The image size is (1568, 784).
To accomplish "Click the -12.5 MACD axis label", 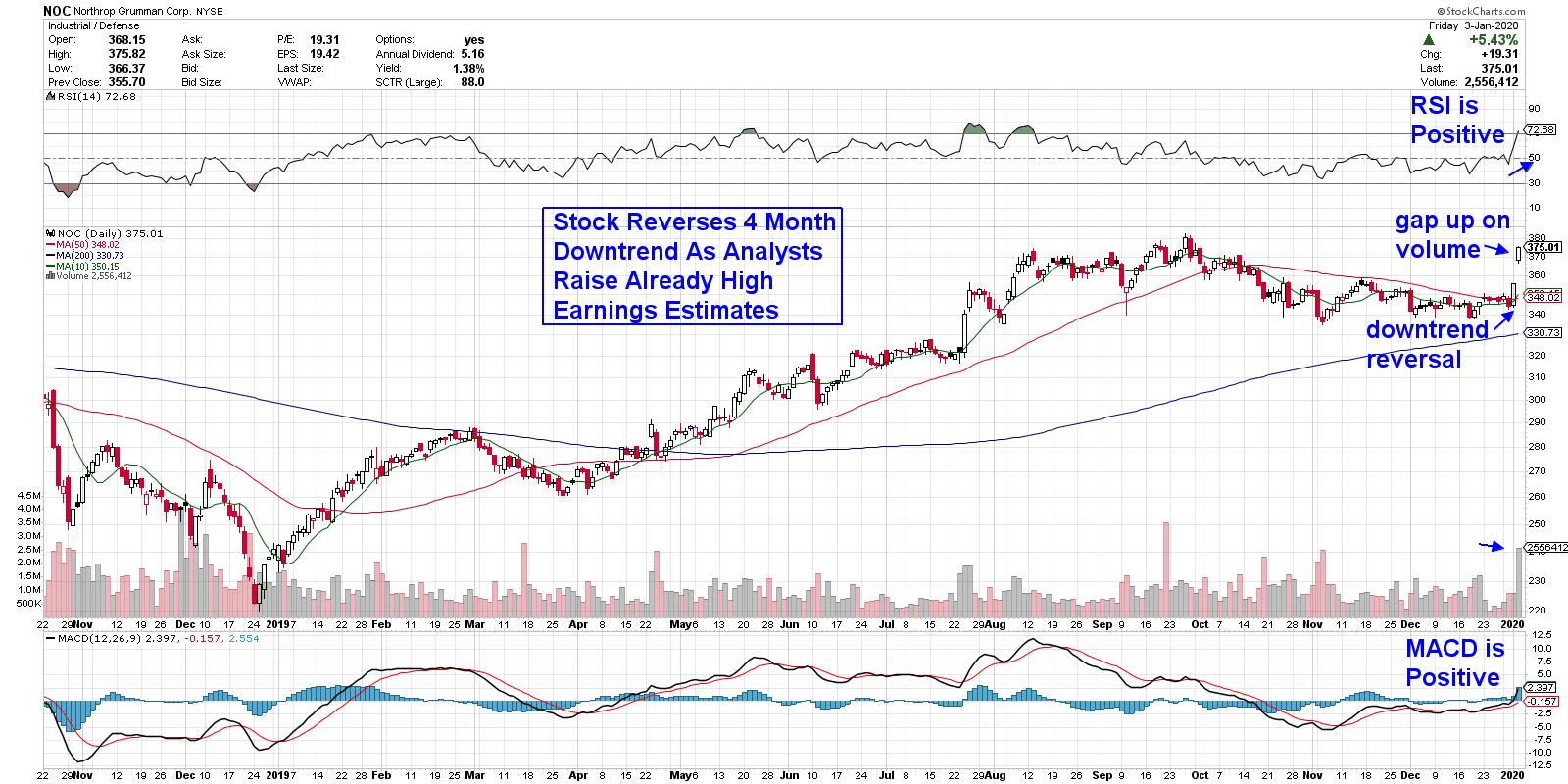I will point(1540,763).
